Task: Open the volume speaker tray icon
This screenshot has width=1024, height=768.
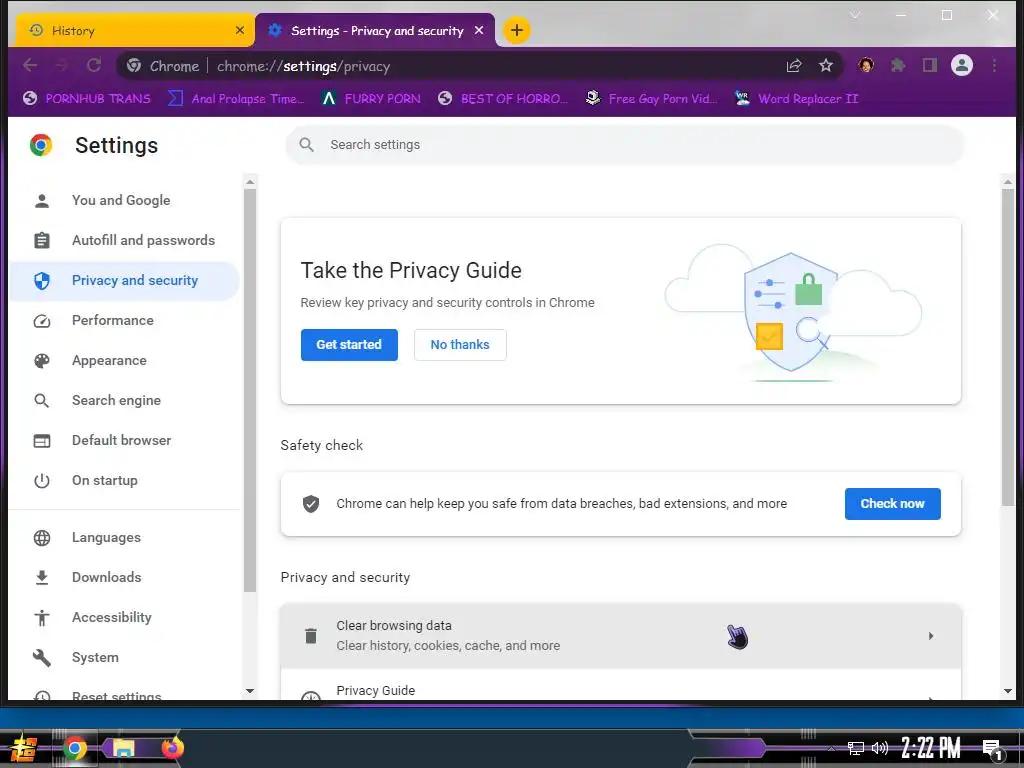Action: (x=880, y=748)
